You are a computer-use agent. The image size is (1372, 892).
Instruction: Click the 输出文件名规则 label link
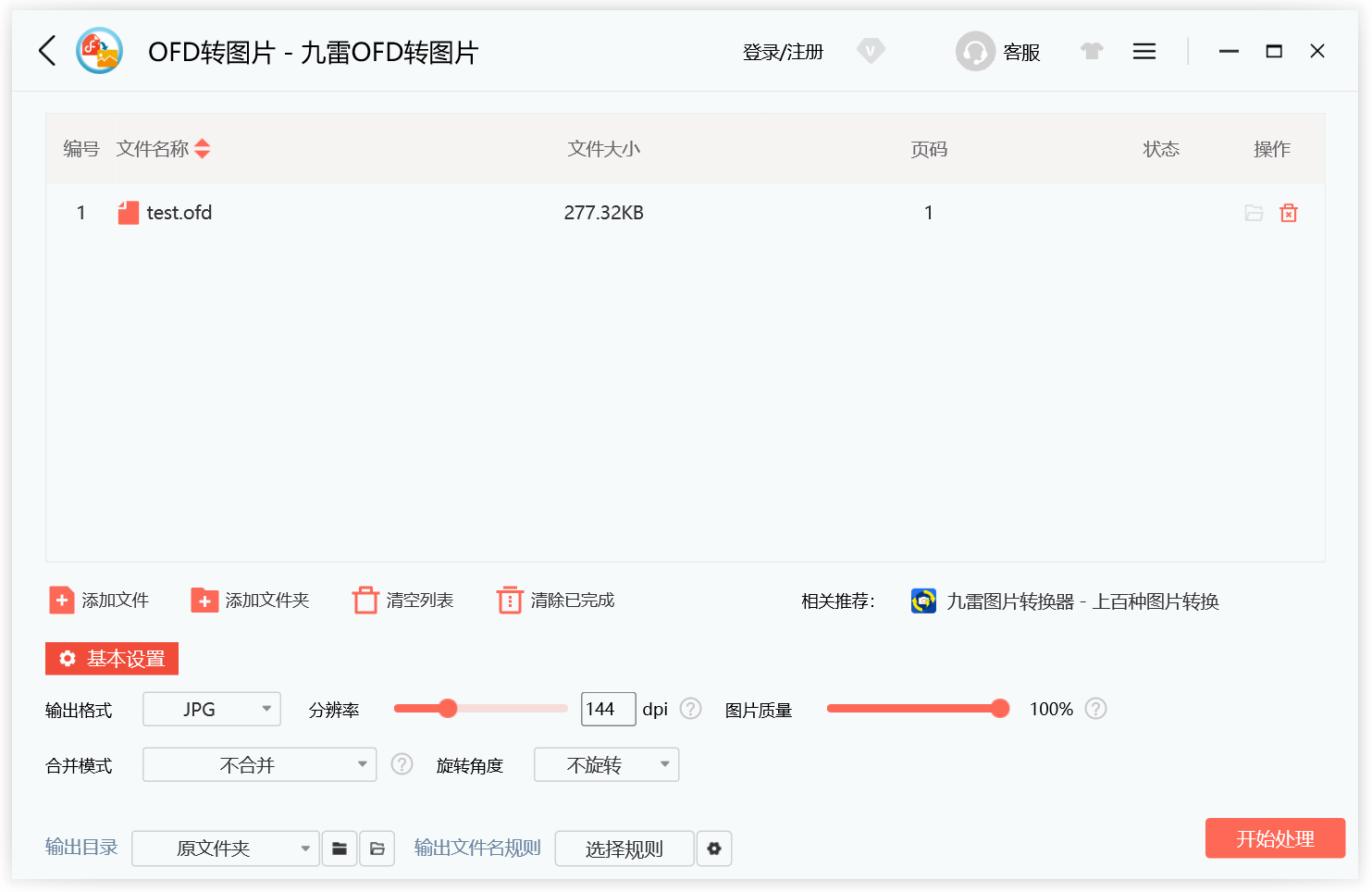click(x=477, y=848)
